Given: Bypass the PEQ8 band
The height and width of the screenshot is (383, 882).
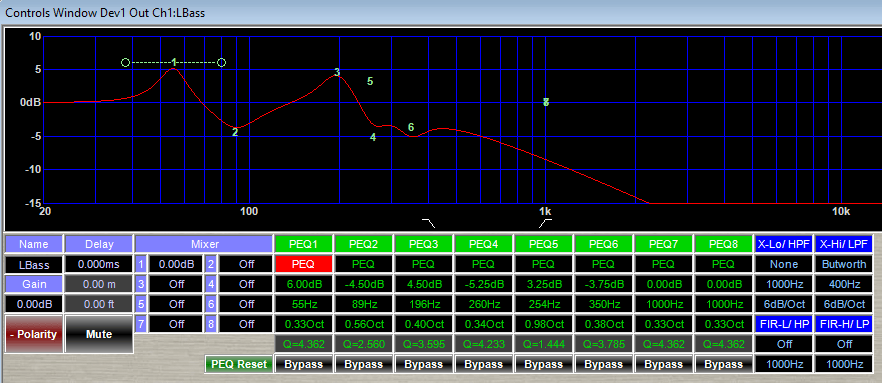Looking at the screenshot, I should click(724, 364).
